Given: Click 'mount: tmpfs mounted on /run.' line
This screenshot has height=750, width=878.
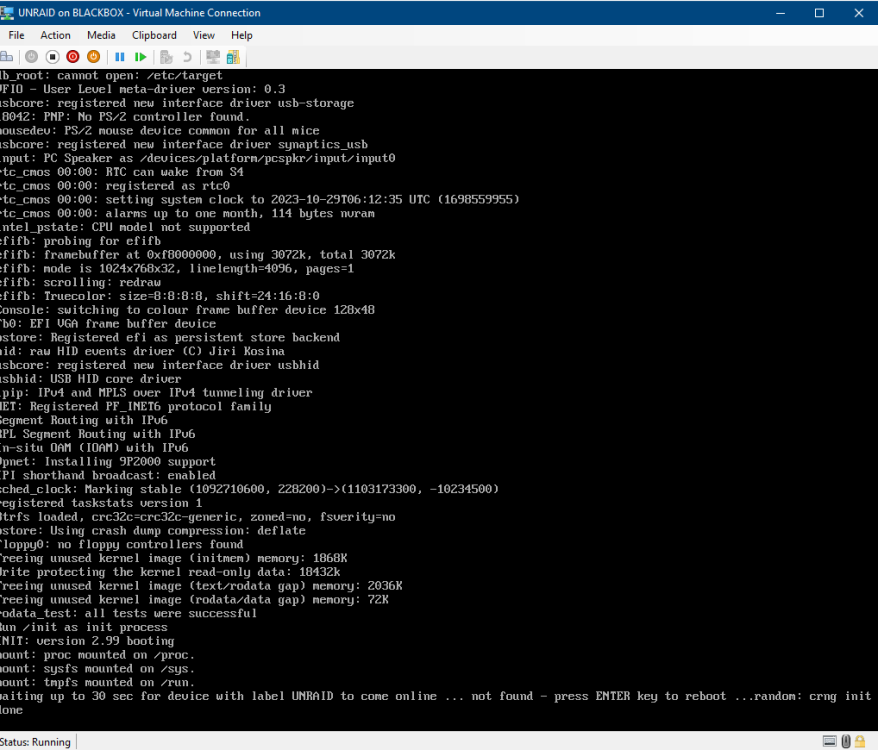Looking at the screenshot, I should click(97, 682).
